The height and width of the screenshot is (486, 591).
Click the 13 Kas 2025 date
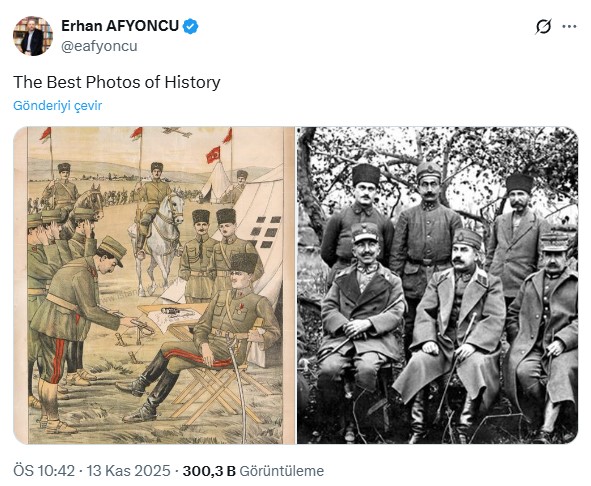[x=129, y=471]
